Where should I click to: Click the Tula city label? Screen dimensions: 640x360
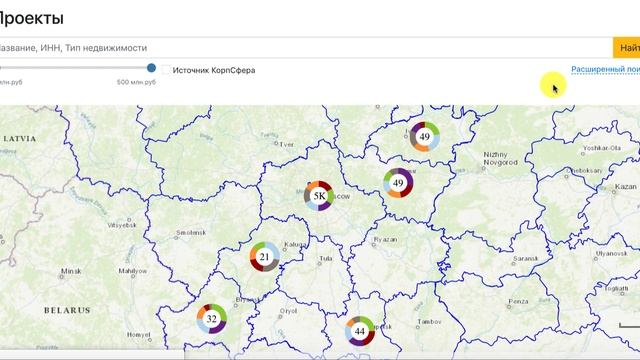coord(326,258)
